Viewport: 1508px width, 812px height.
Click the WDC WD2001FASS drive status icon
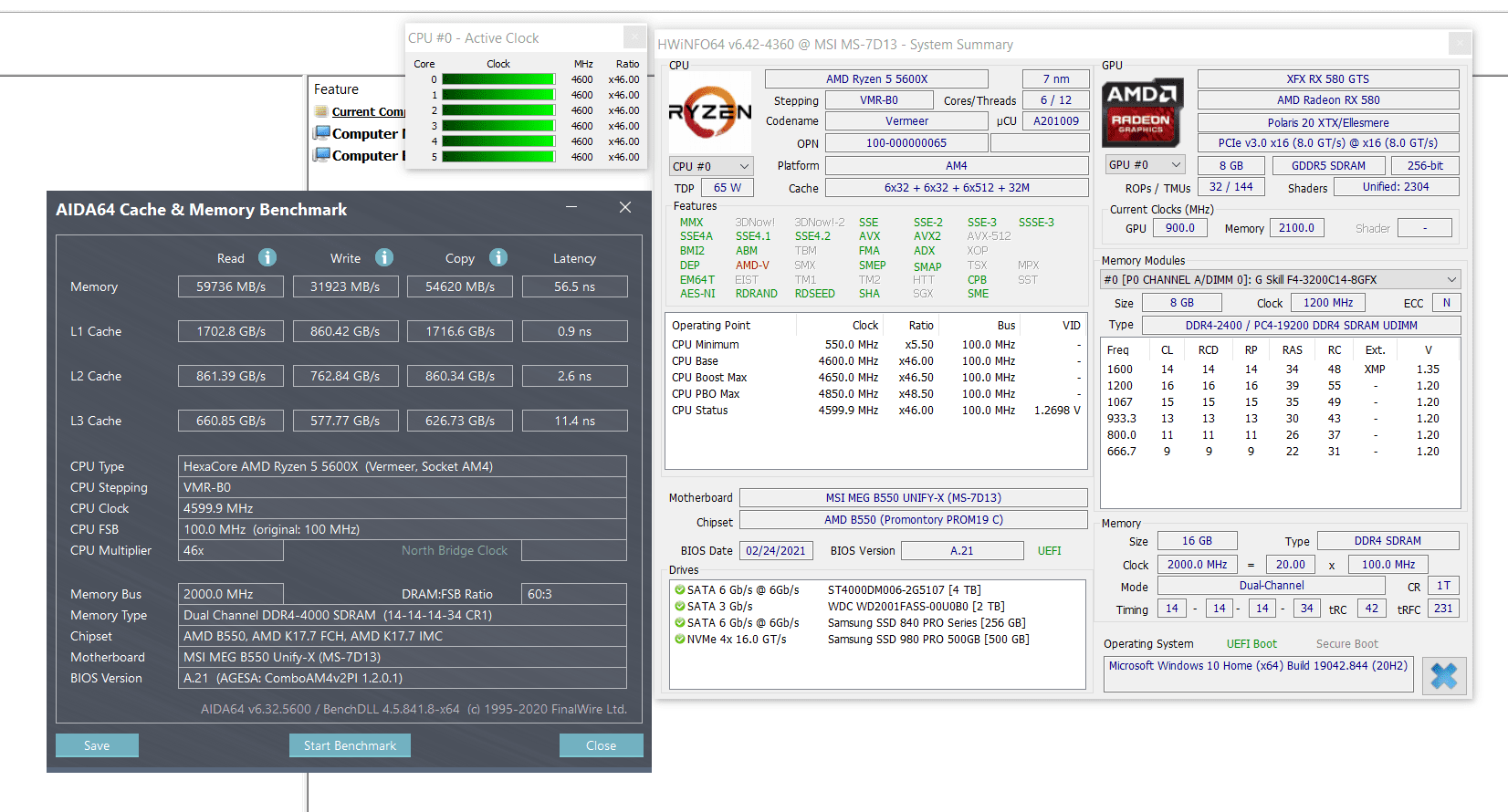(679, 607)
